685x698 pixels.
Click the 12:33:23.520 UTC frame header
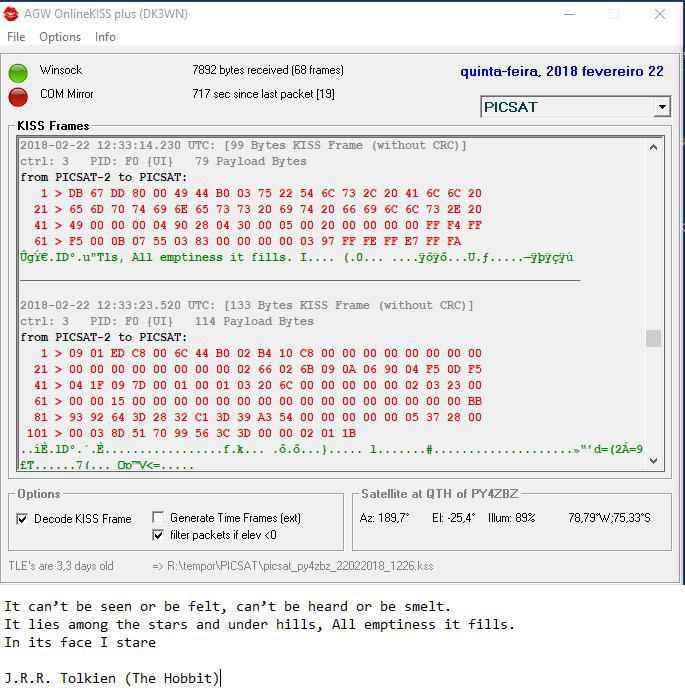click(247, 305)
